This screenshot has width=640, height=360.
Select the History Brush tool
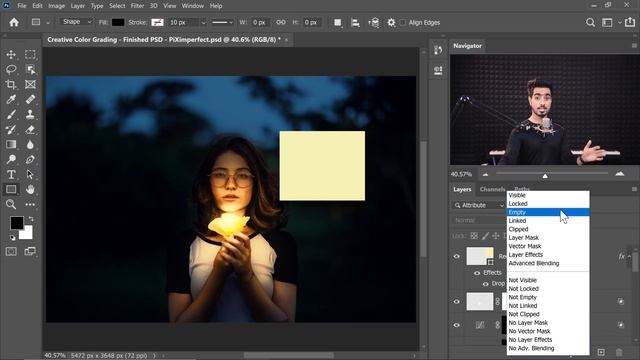[11, 129]
